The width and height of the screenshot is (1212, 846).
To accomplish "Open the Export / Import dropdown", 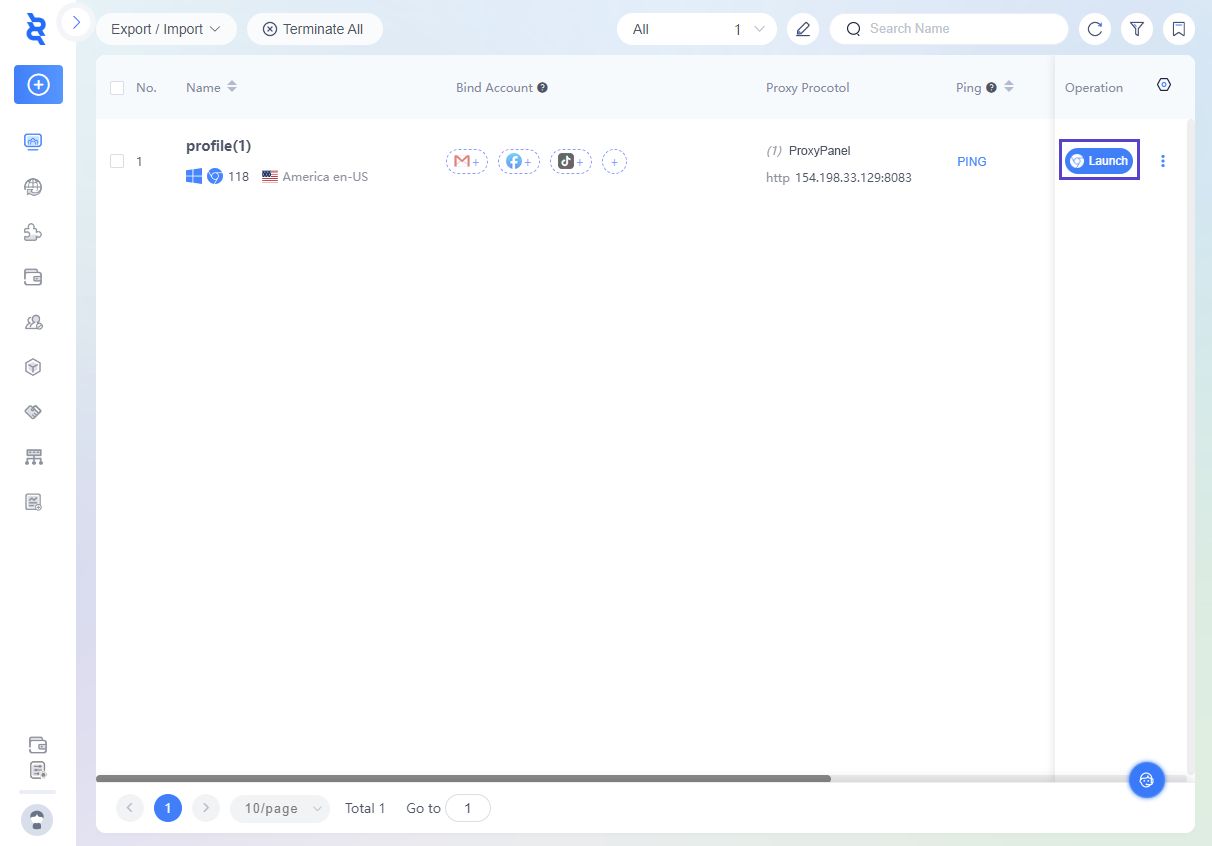I will coord(165,29).
